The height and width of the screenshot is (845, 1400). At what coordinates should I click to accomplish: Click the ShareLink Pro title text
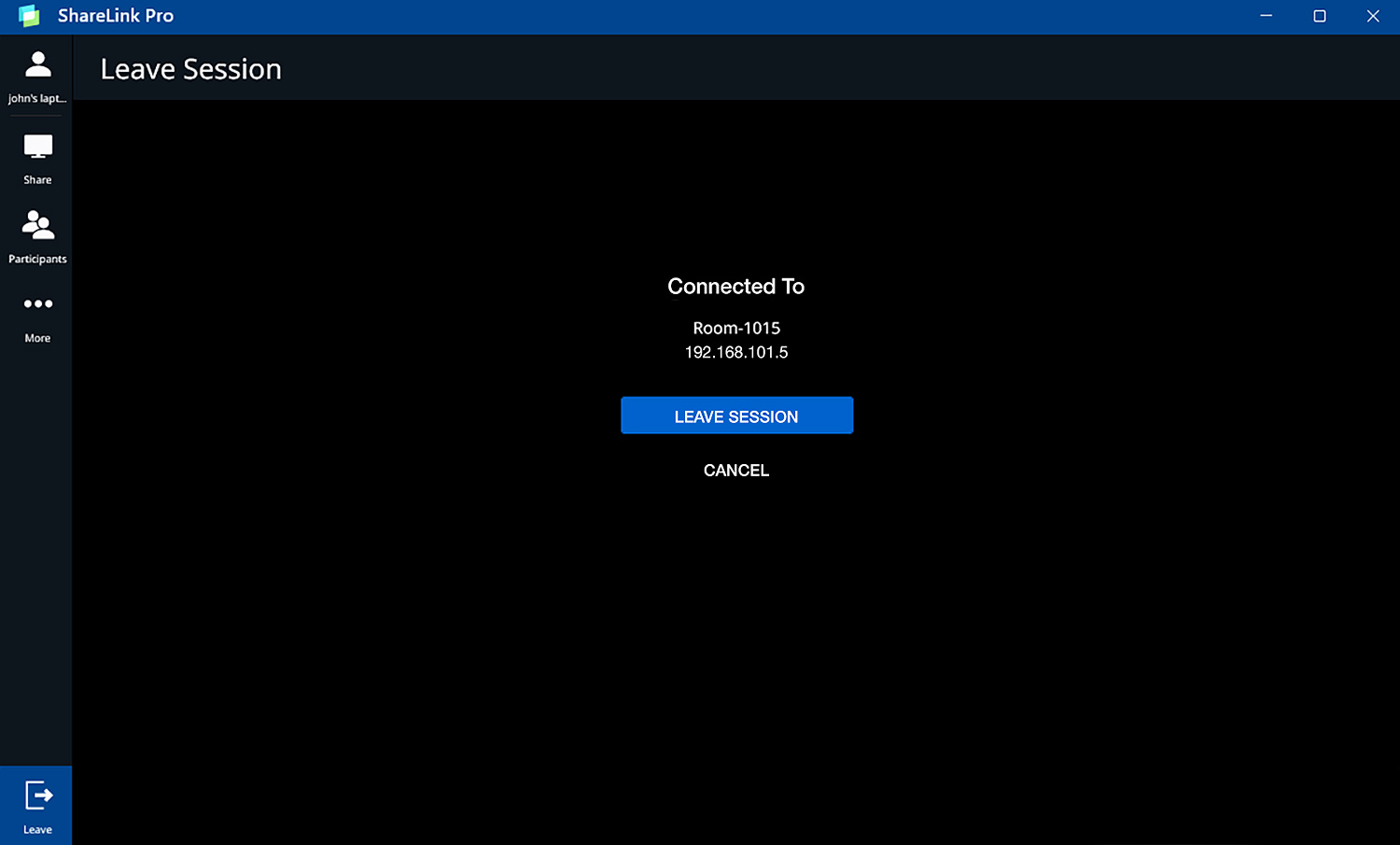116,16
